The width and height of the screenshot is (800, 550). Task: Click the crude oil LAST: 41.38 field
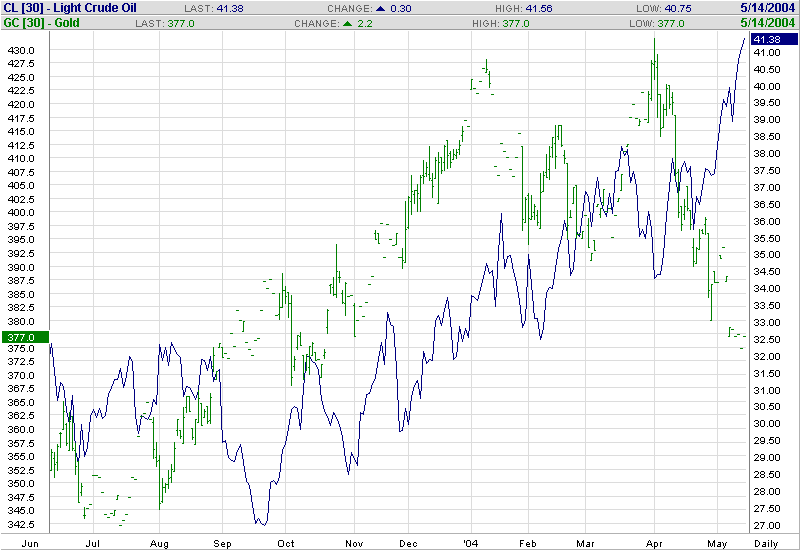(214, 8)
